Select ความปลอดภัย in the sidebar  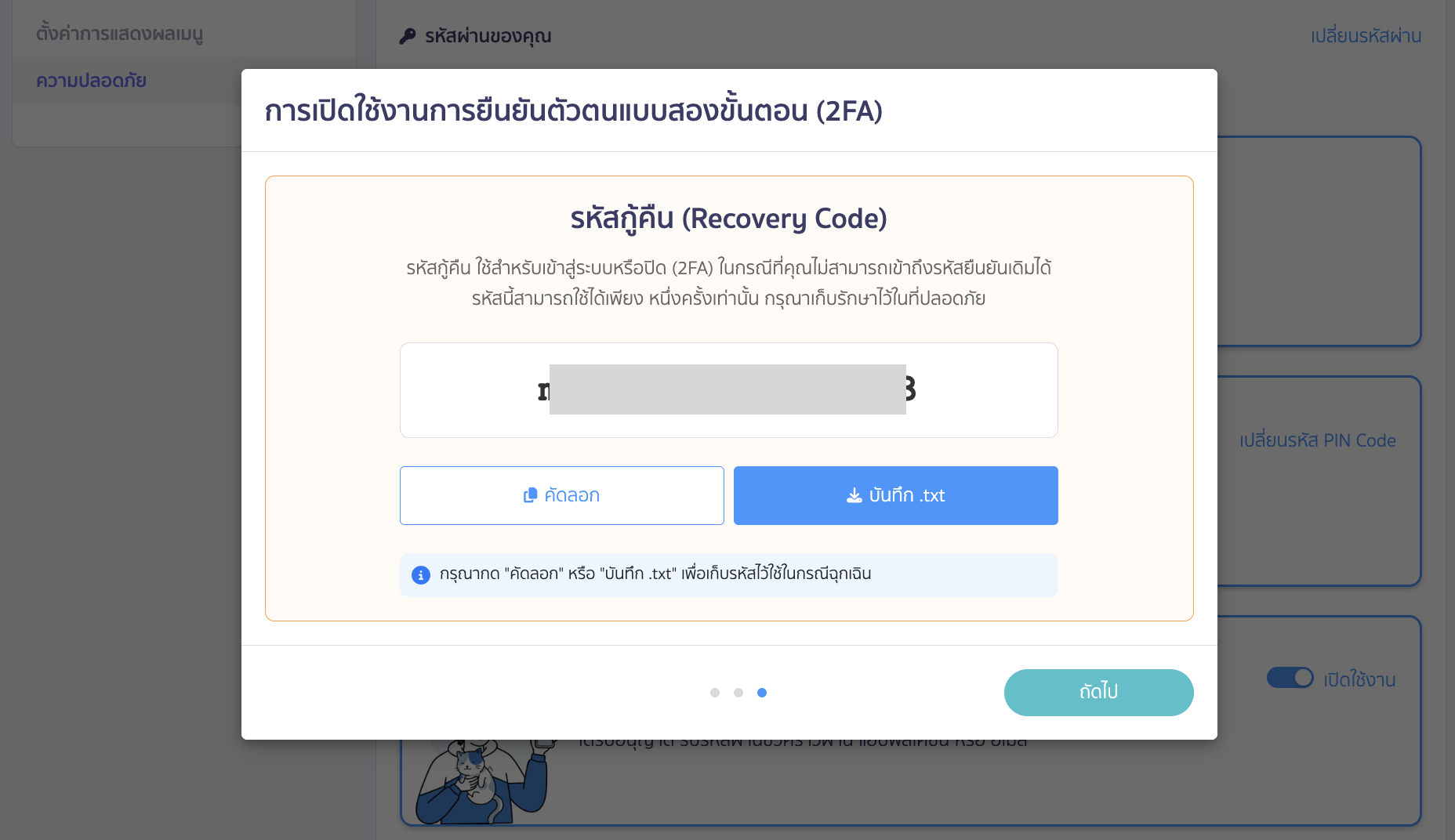click(92, 81)
